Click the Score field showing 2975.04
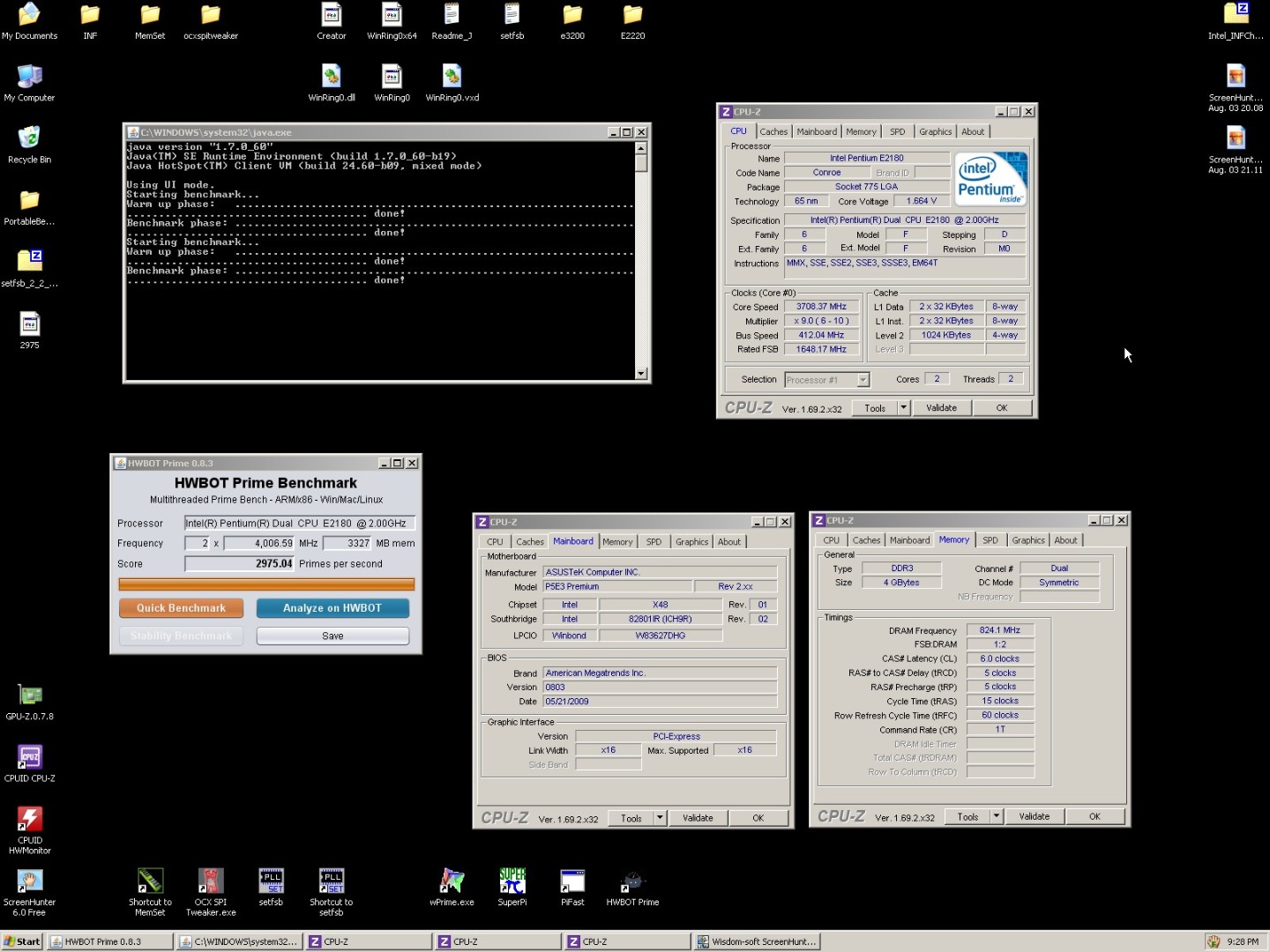The width and height of the screenshot is (1270, 952). pyautogui.click(x=239, y=563)
